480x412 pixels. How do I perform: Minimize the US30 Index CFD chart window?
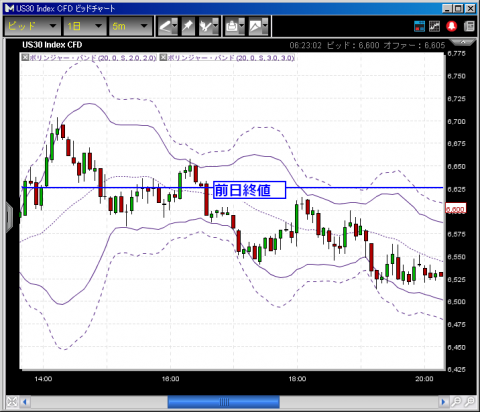(x=447, y=8)
